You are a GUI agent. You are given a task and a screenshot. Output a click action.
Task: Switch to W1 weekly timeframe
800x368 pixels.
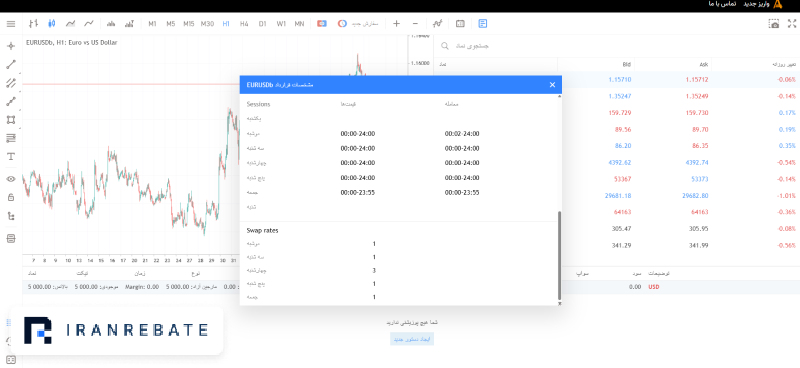(x=281, y=23)
